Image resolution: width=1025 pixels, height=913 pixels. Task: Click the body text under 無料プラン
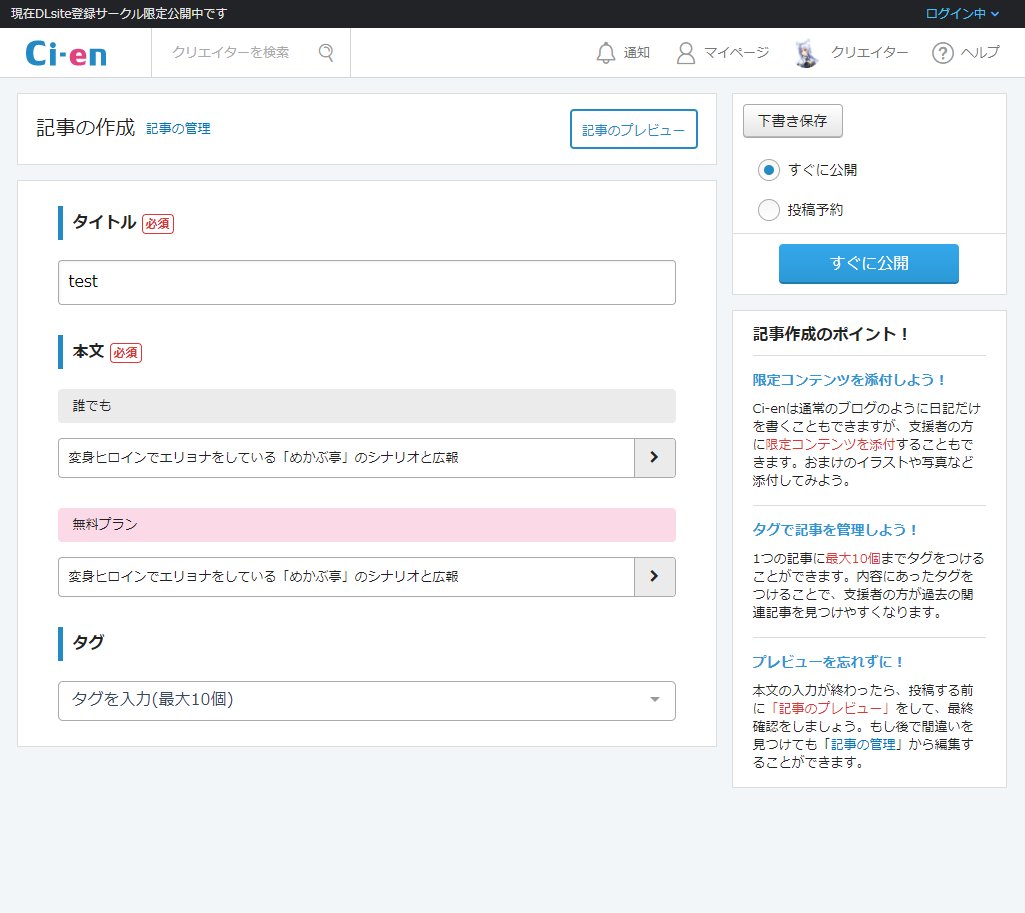point(263,576)
